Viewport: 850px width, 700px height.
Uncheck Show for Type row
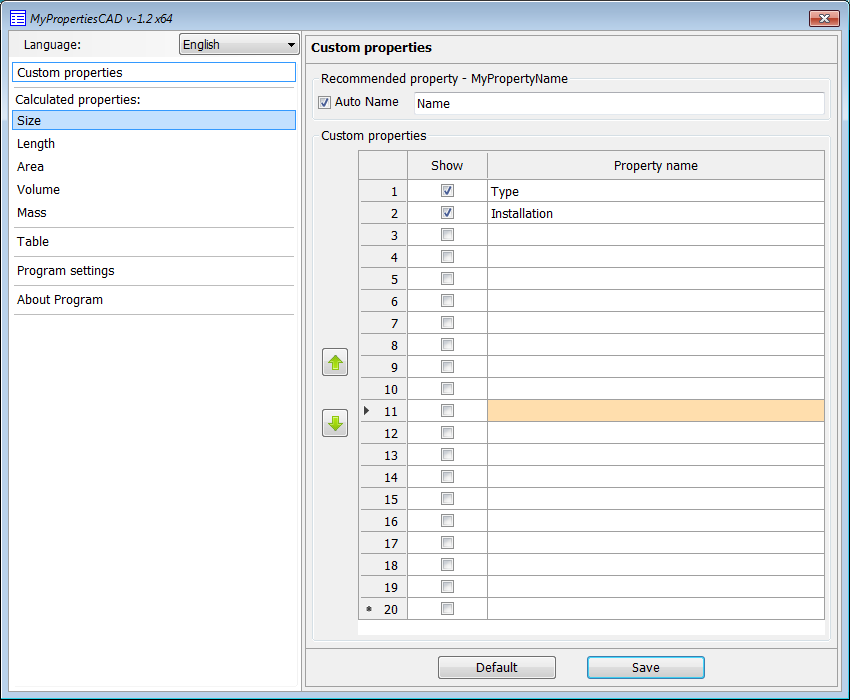[447, 191]
